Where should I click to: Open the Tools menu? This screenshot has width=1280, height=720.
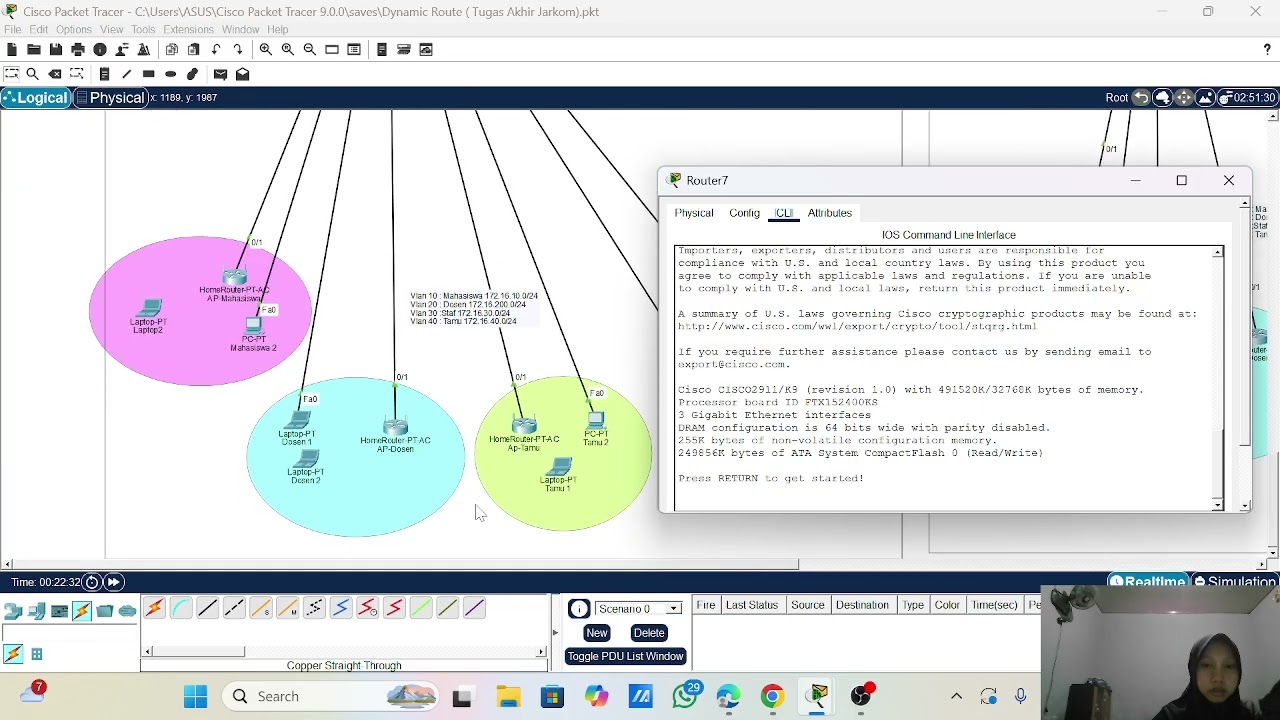coord(143,29)
